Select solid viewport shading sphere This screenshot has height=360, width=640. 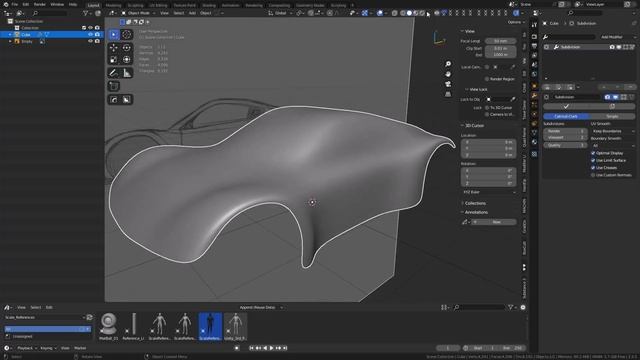[409, 13]
